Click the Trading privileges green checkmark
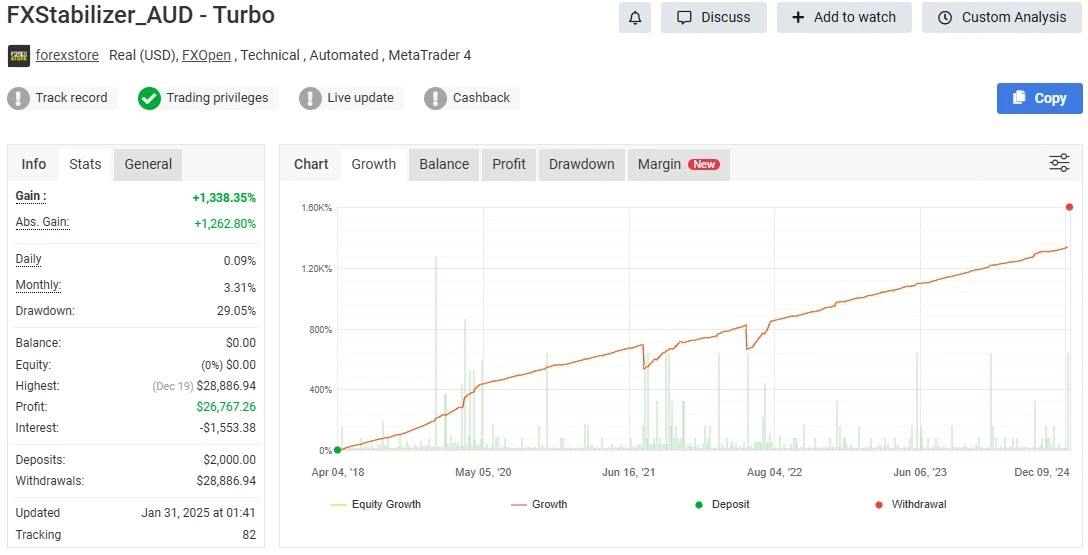 [149, 98]
